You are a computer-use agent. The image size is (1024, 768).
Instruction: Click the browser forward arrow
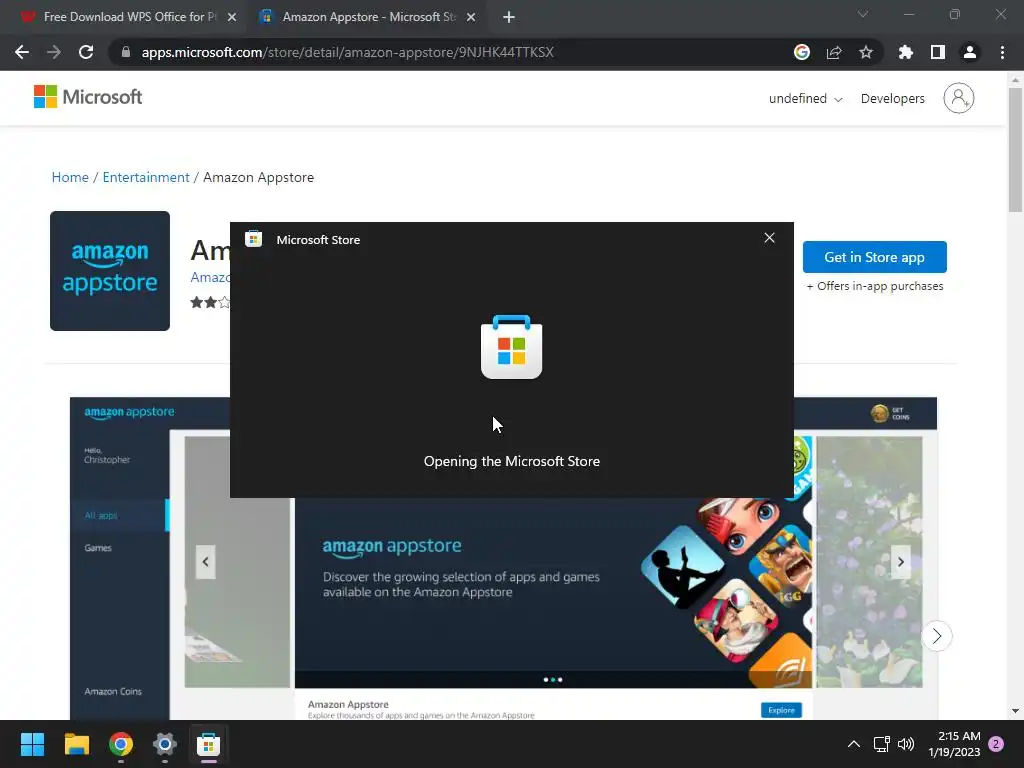click(x=54, y=52)
